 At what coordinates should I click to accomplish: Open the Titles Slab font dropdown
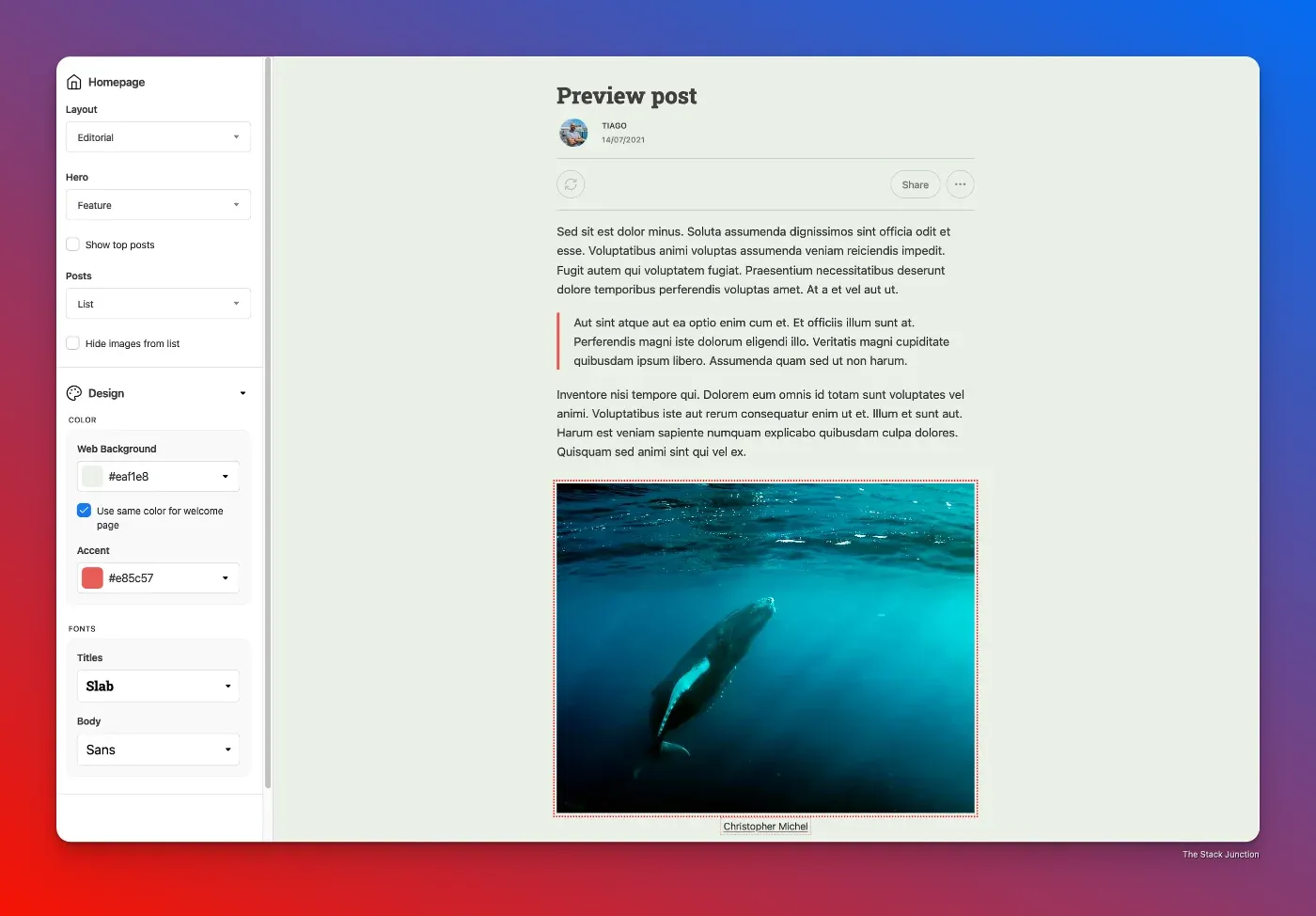click(x=158, y=687)
